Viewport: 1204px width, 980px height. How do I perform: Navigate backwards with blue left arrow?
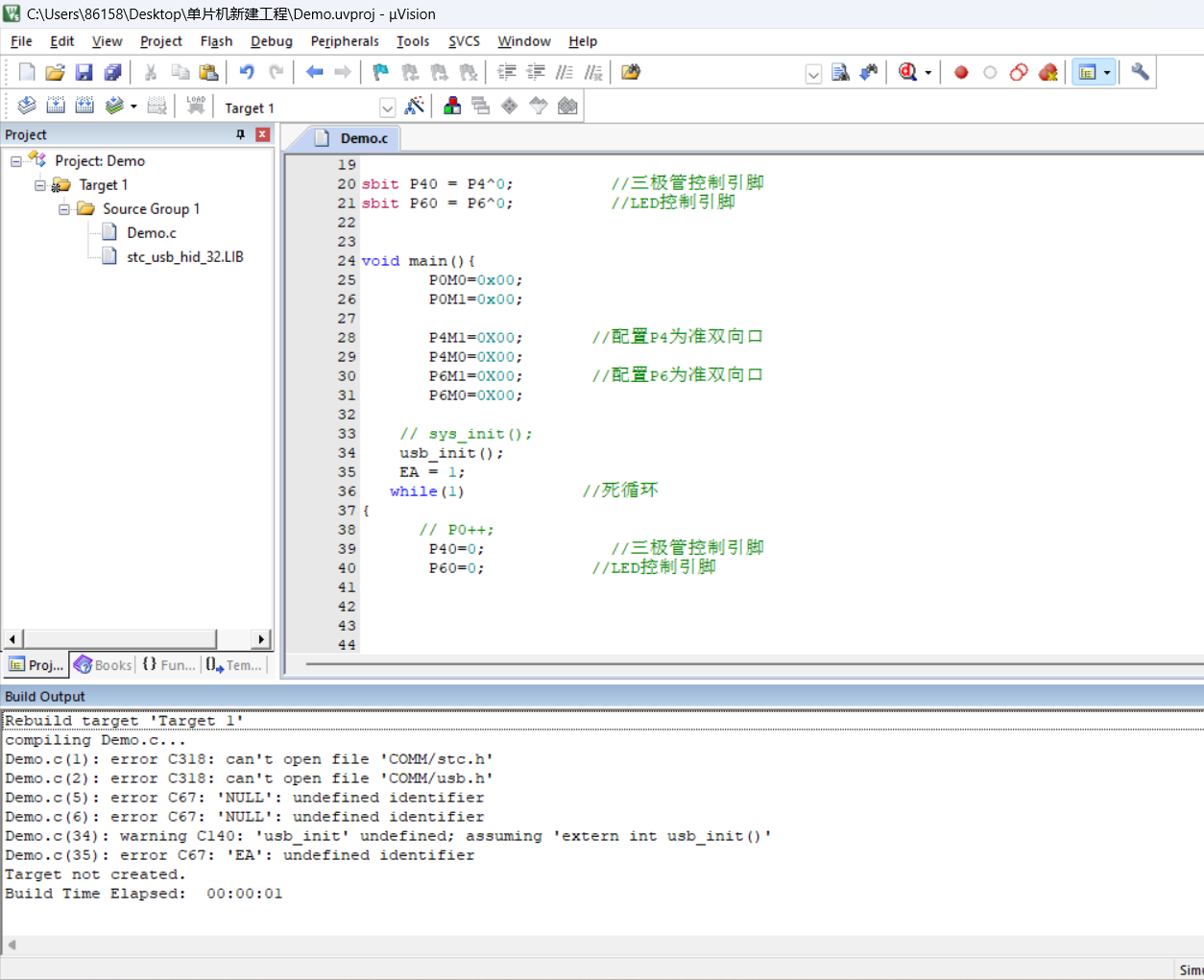tap(314, 72)
